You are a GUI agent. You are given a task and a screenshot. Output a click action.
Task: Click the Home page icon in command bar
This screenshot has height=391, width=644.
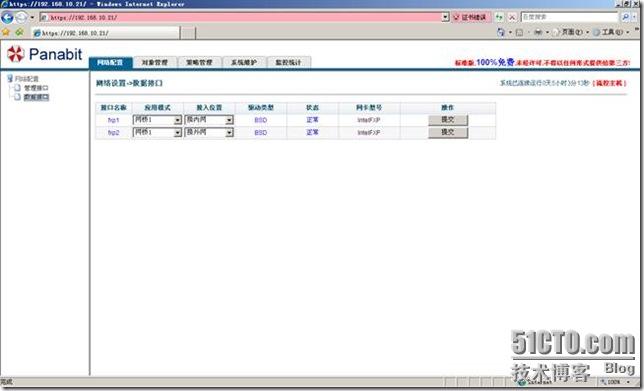pos(501,32)
